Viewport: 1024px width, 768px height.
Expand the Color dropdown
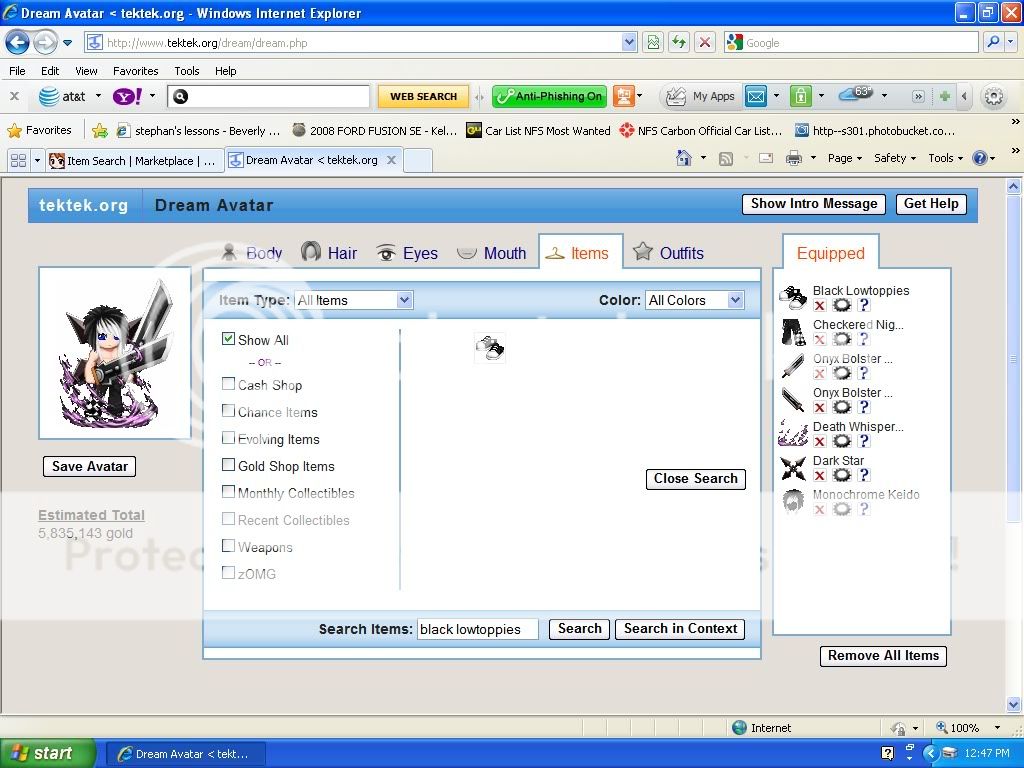[695, 300]
